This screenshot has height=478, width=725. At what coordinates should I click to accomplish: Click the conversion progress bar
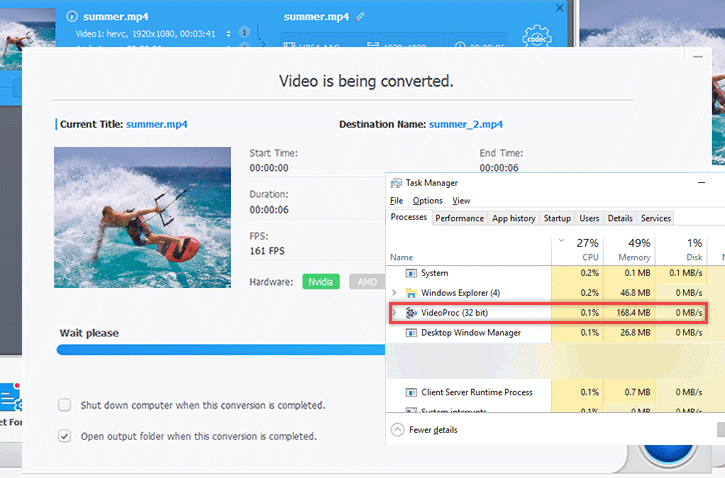[x=220, y=350]
